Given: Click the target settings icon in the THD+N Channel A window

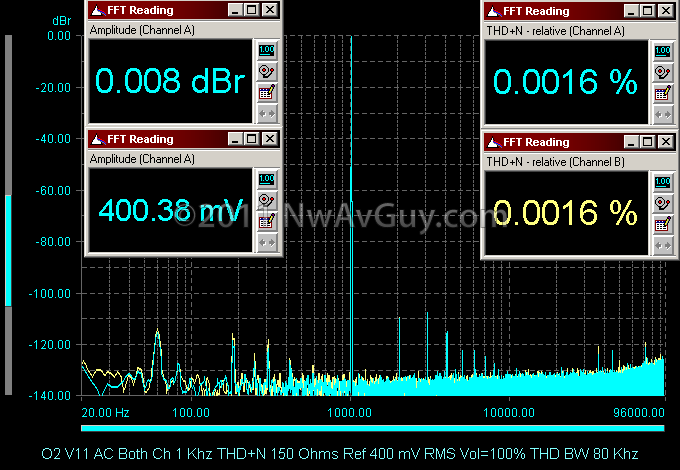Looking at the screenshot, I should tap(663, 72).
